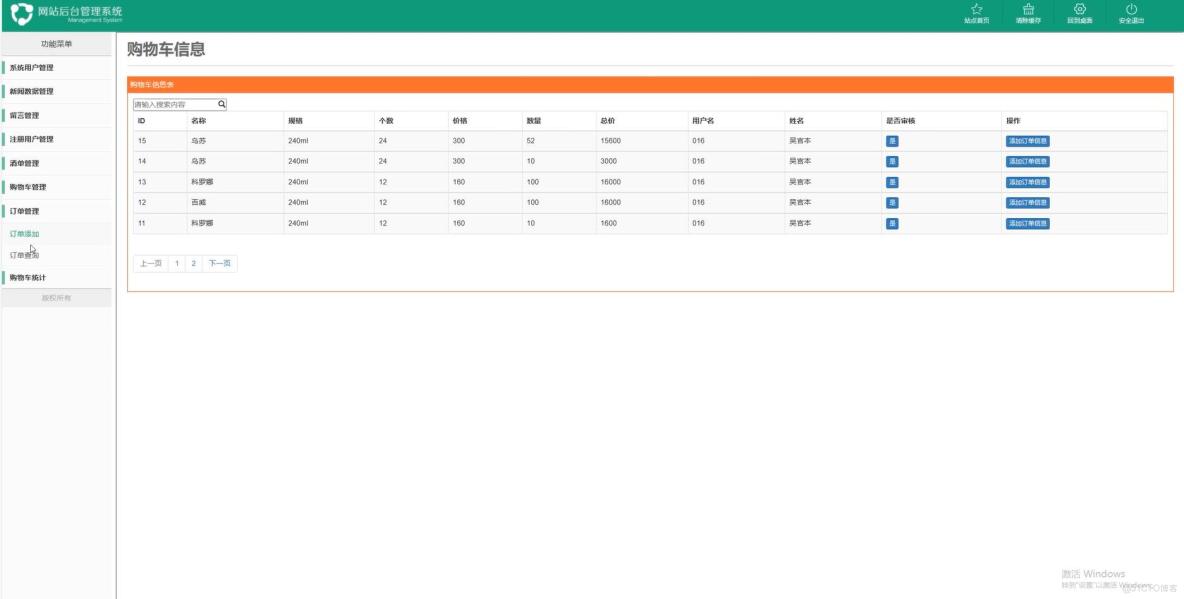Open the 订单添加 submenu item
The image size is (1184, 599).
24,234
